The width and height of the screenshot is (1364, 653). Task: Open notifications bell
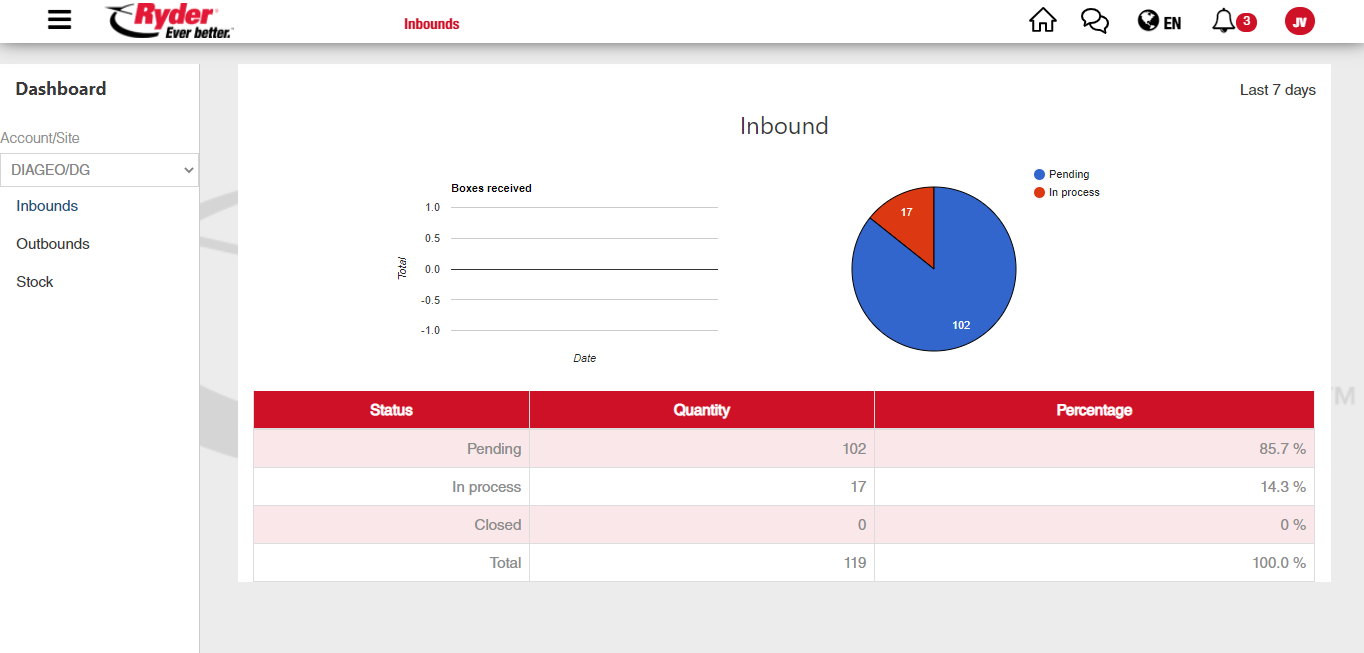click(x=1223, y=21)
